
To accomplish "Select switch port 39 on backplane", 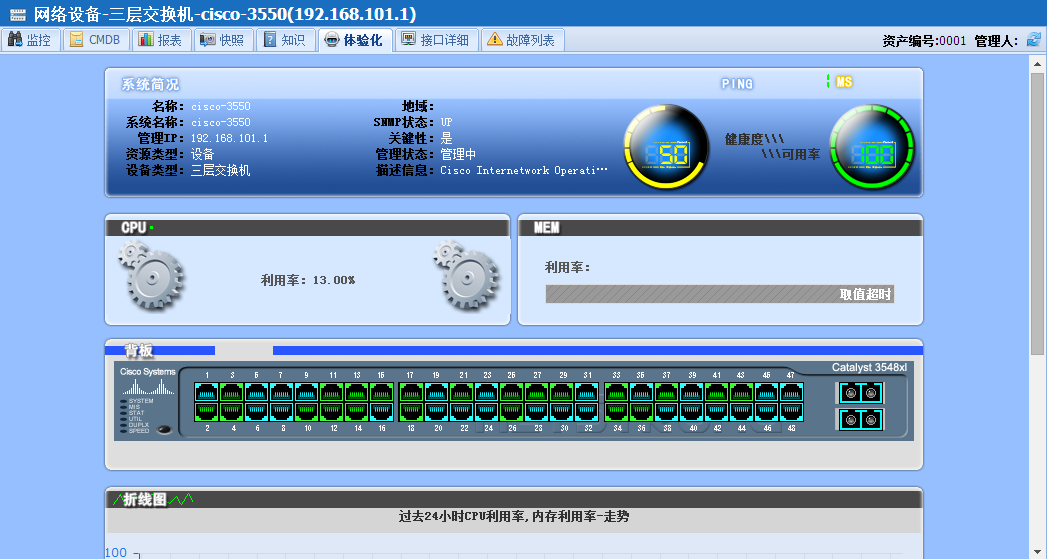I will (692, 391).
